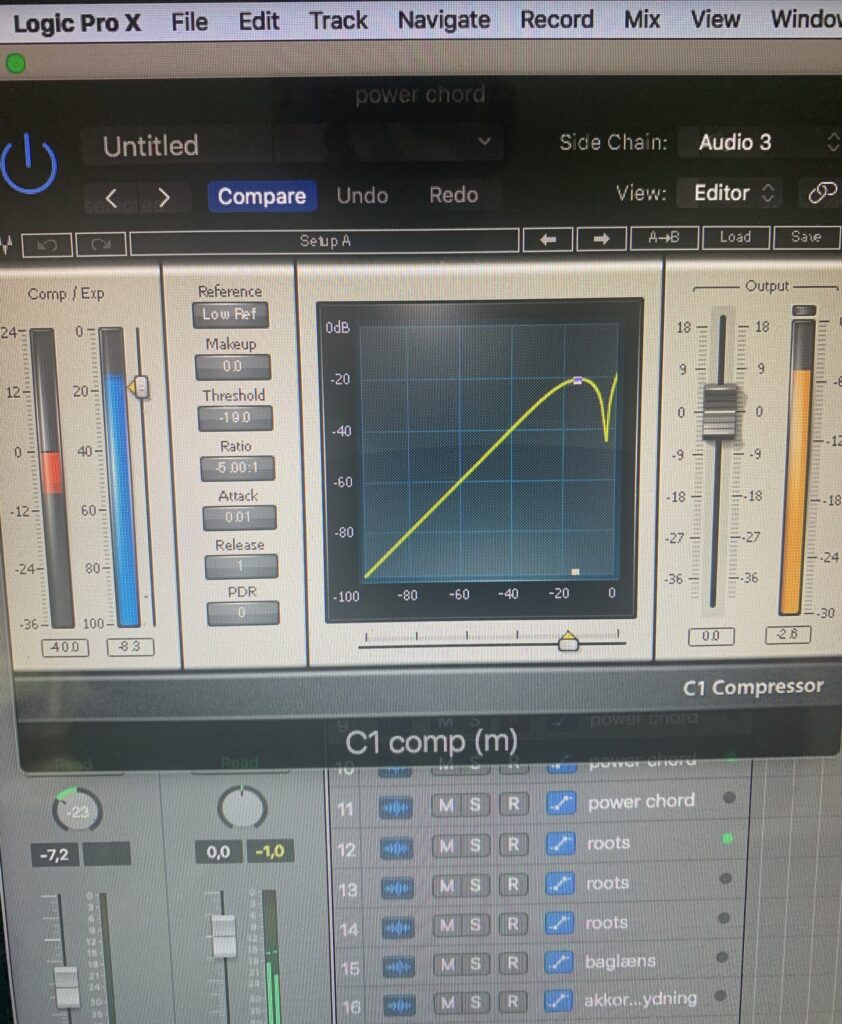This screenshot has height=1024, width=842.
Task: Go to next preset with the right chevron
Action: (164, 197)
